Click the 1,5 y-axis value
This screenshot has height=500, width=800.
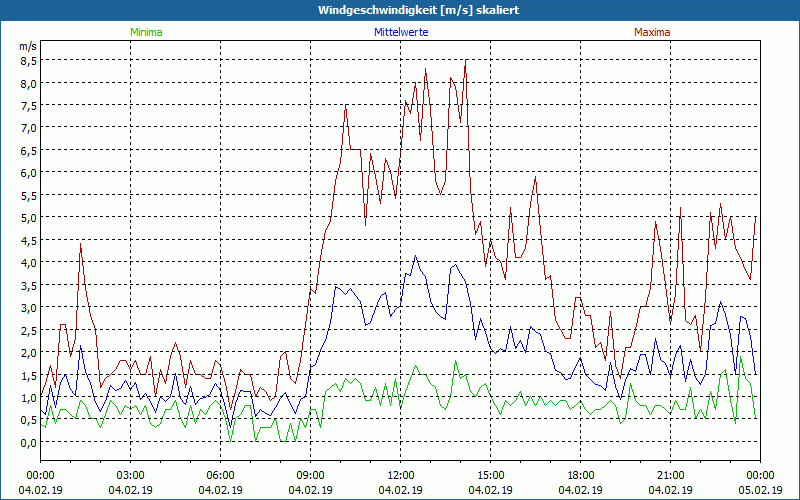[x=29, y=375]
